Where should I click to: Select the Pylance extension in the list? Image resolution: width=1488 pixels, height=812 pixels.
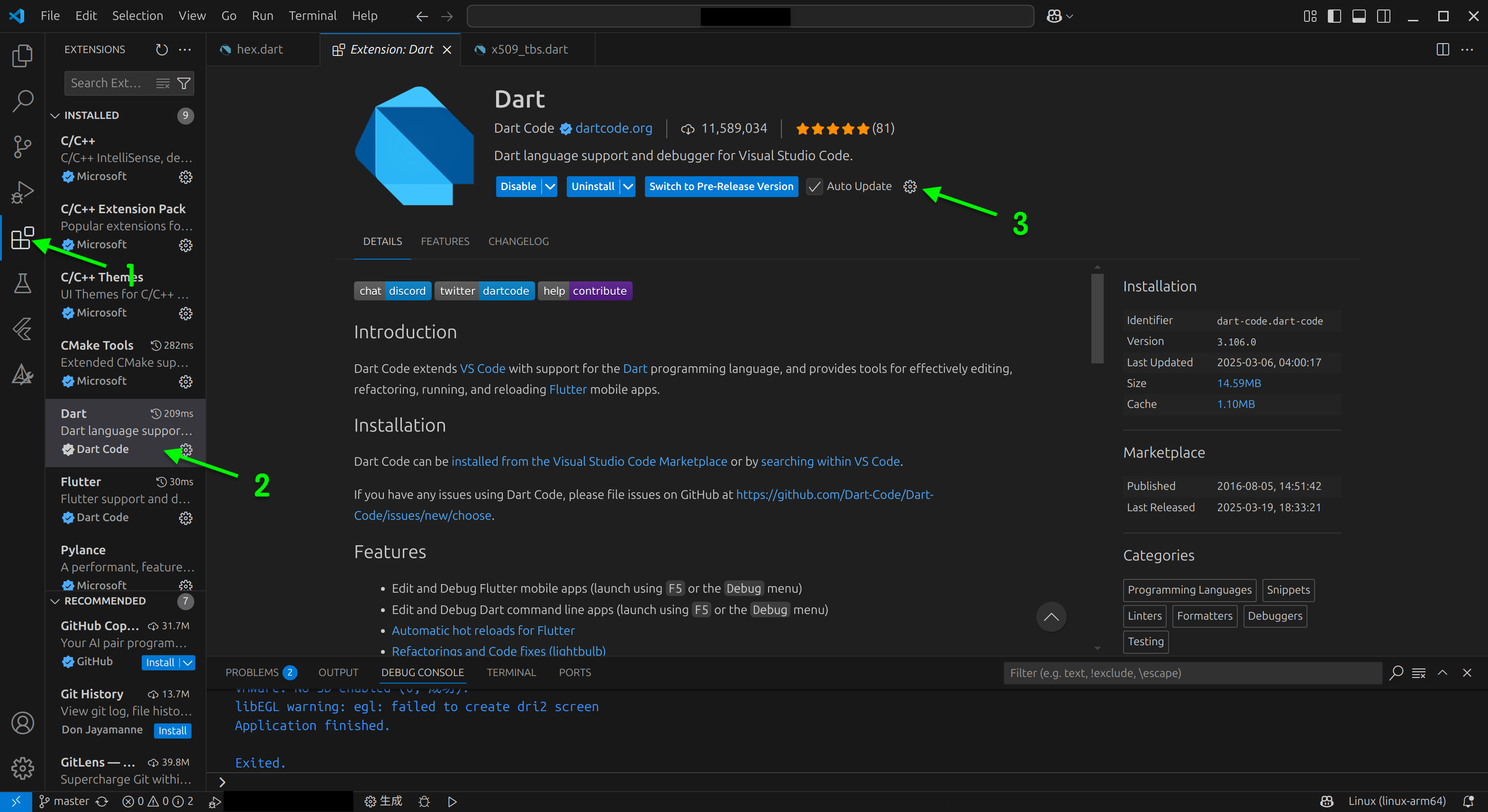[126, 567]
